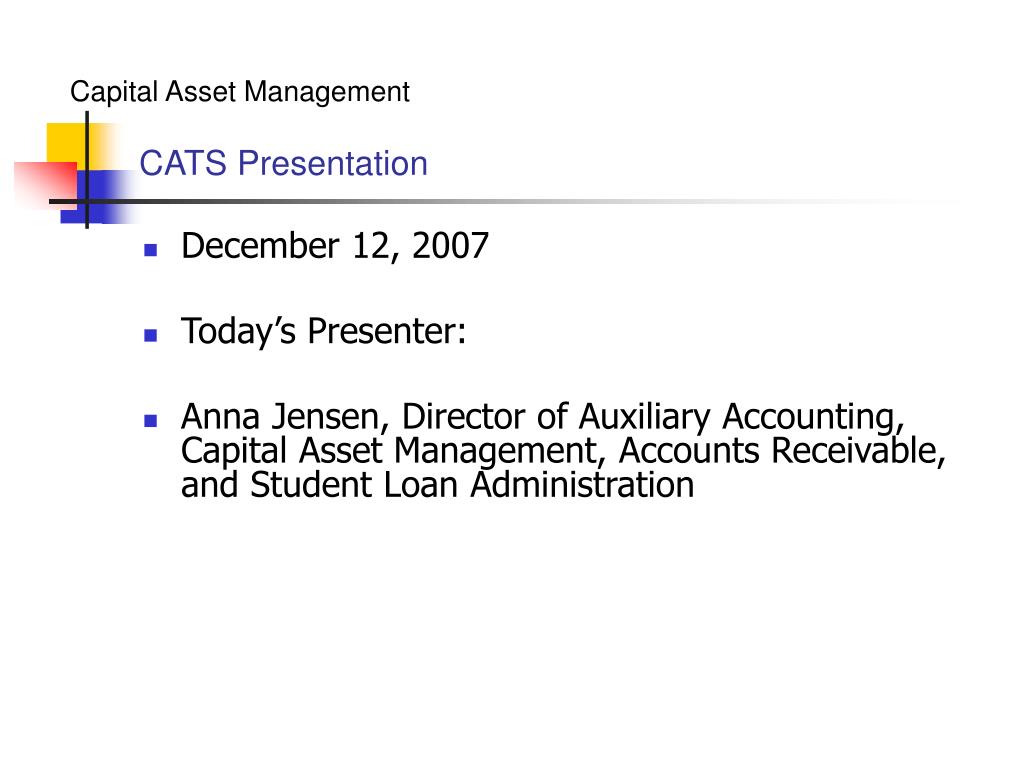The image size is (1024, 768).
Task: Click the CATS Presentation title
Action: 283,163
